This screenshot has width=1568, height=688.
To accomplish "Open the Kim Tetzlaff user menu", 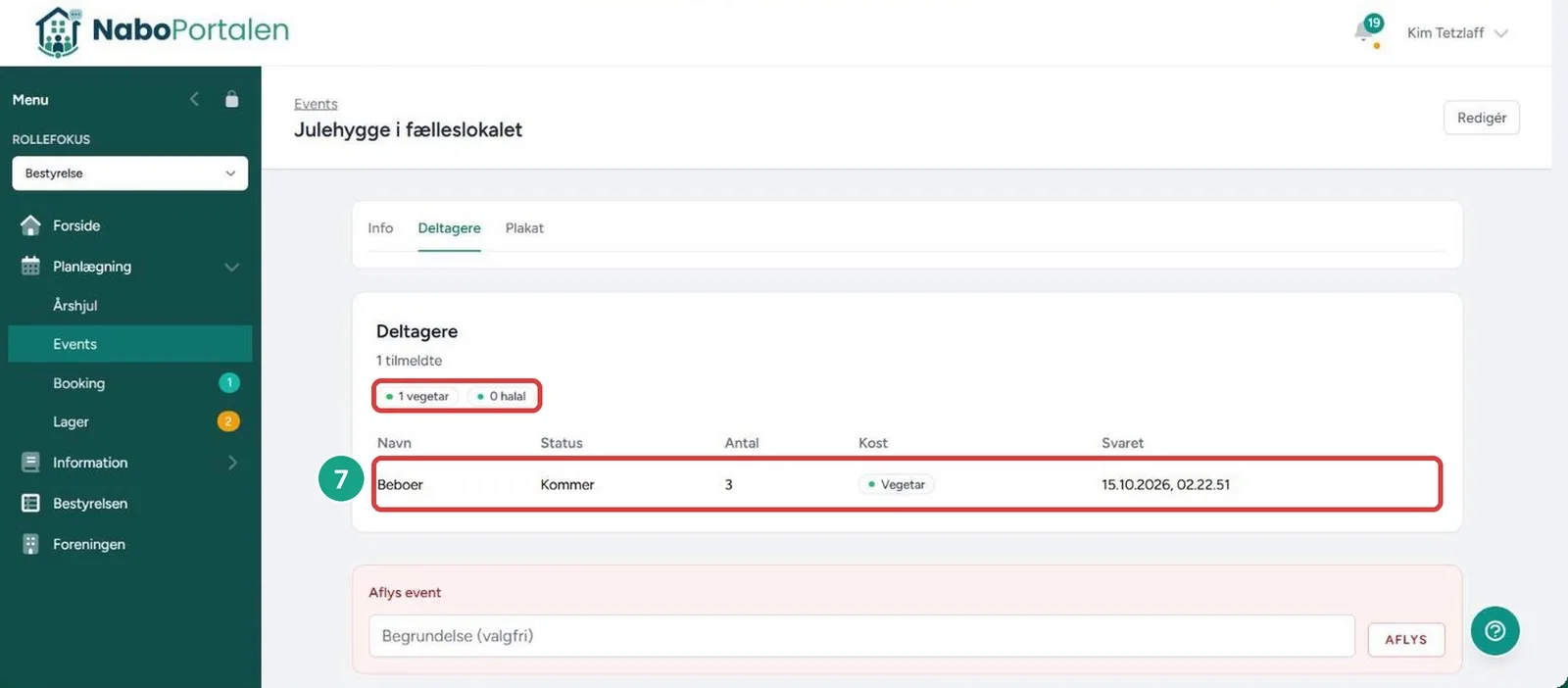I will point(1456,33).
